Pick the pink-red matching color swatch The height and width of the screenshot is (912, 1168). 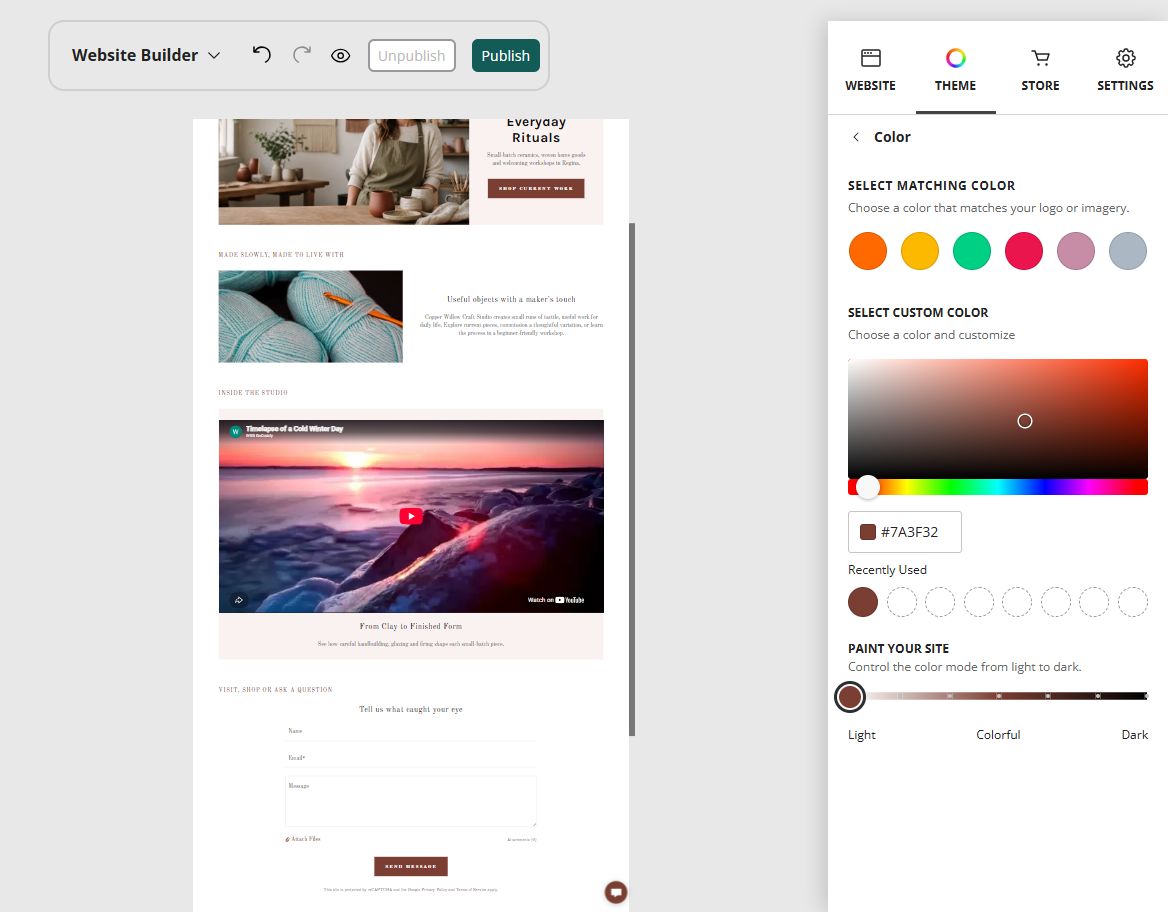click(1023, 250)
